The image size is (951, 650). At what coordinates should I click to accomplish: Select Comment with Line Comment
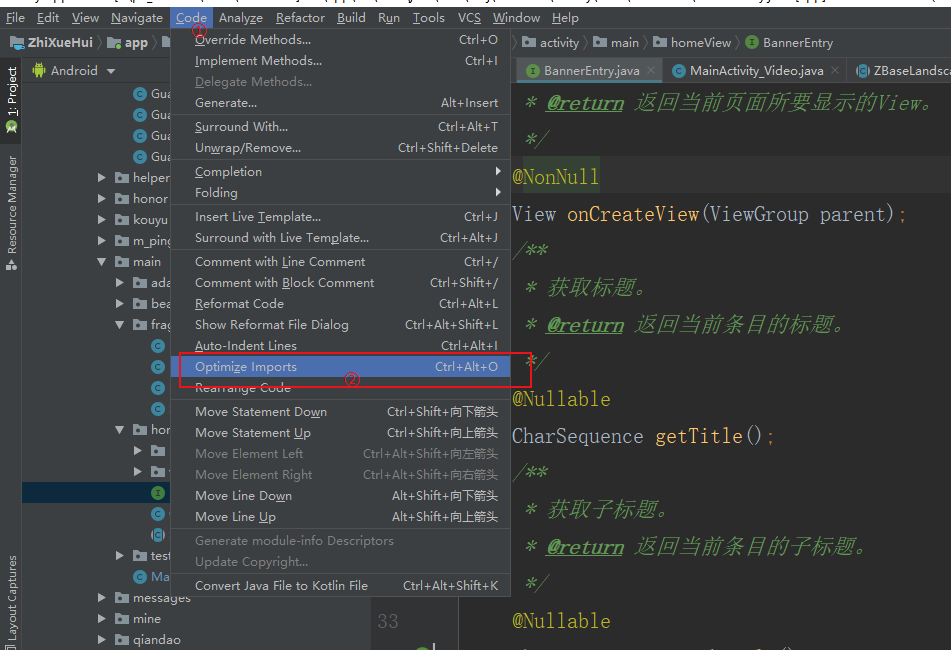tap(340, 261)
